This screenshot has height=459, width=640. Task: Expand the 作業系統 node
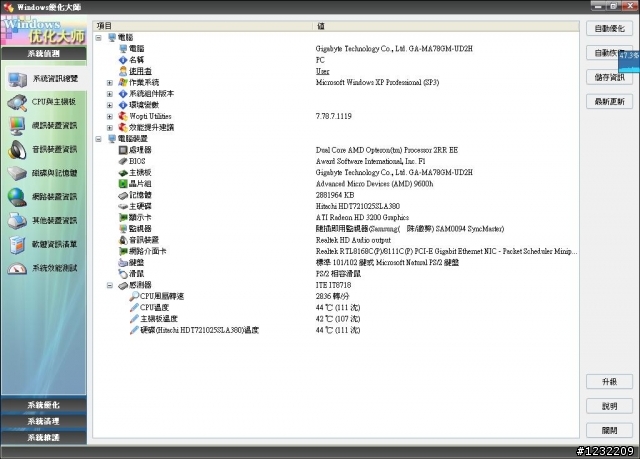109,83
